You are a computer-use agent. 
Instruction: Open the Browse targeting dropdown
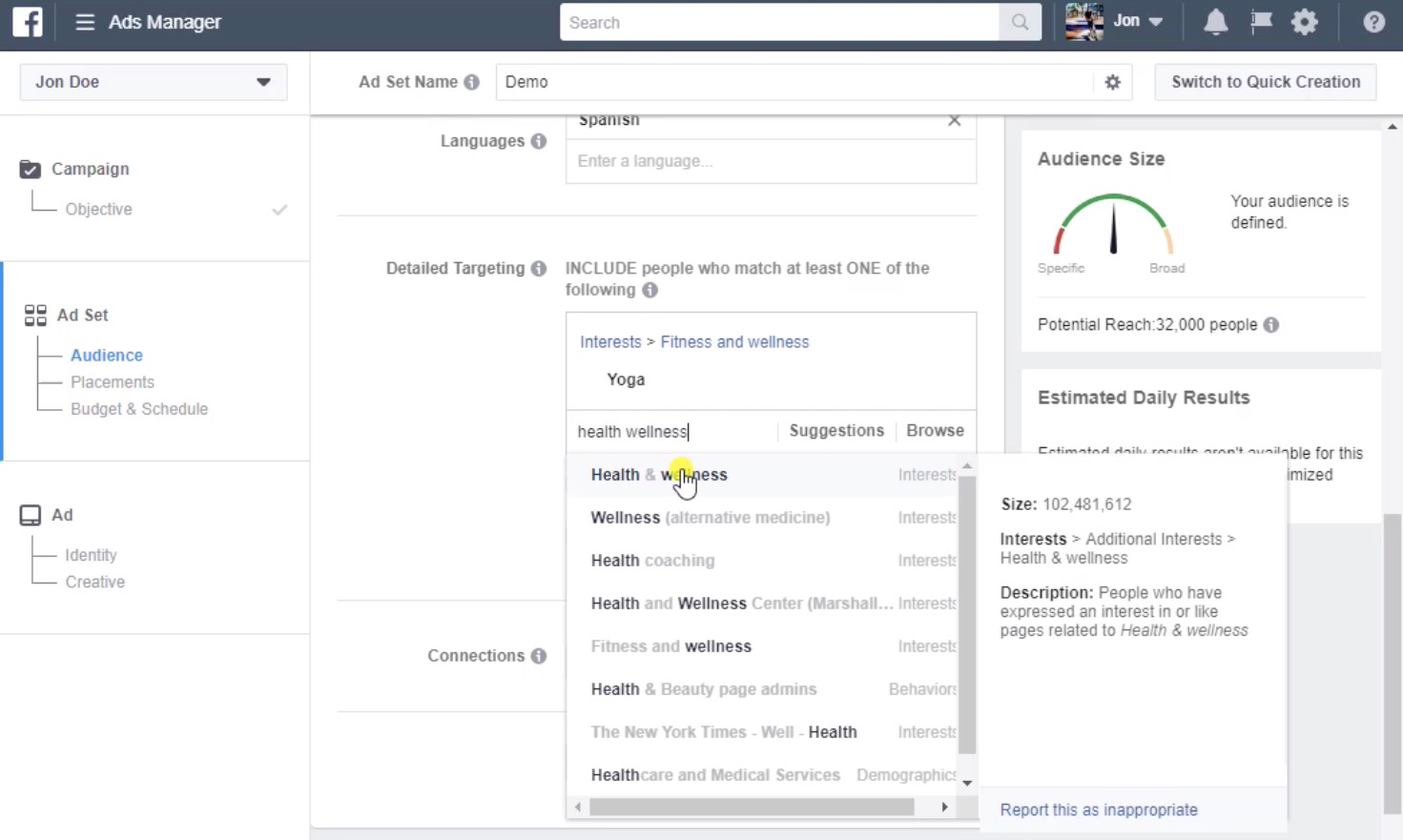point(934,430)
